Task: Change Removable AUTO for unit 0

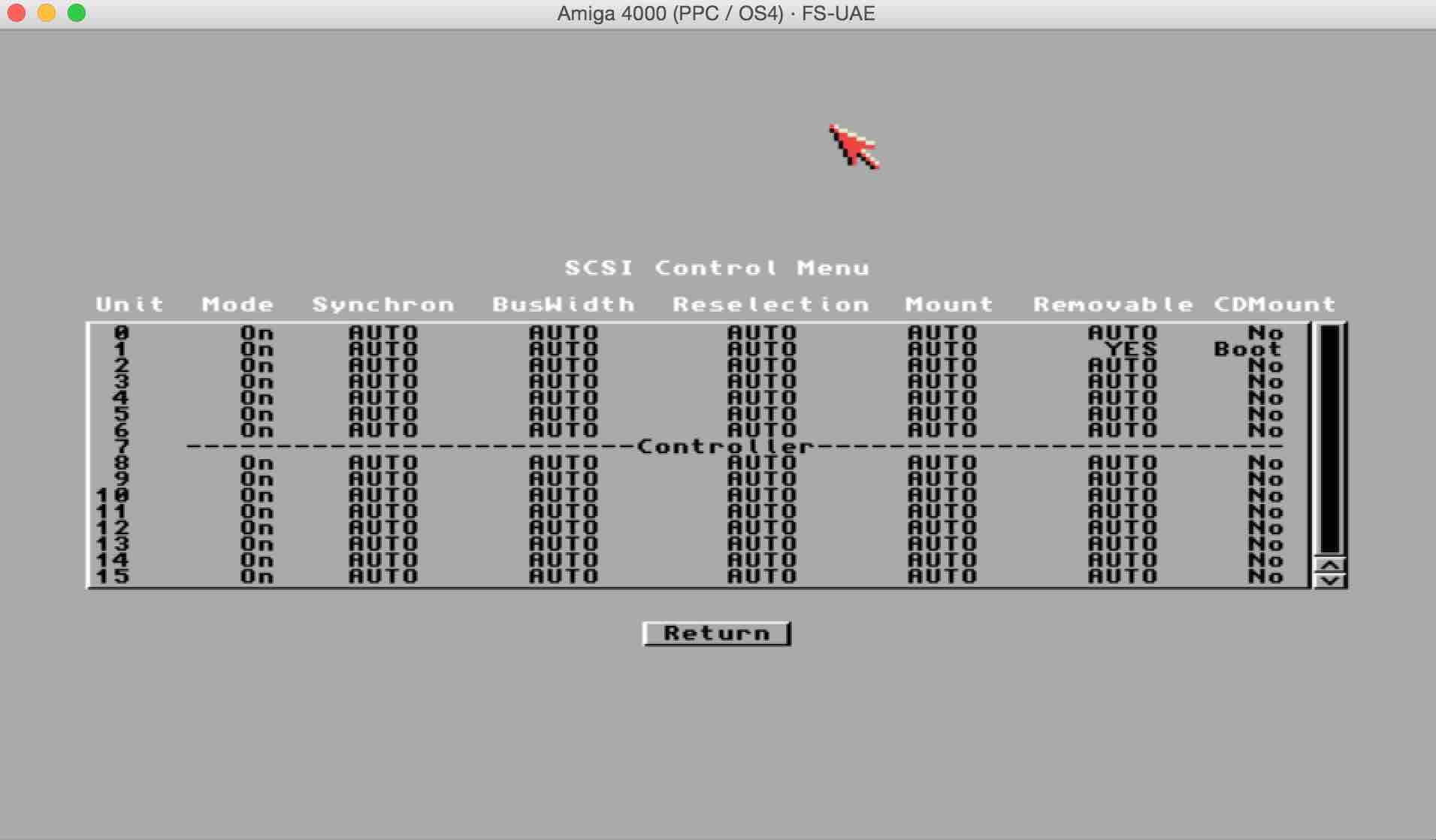Action: pos(1123,333)
